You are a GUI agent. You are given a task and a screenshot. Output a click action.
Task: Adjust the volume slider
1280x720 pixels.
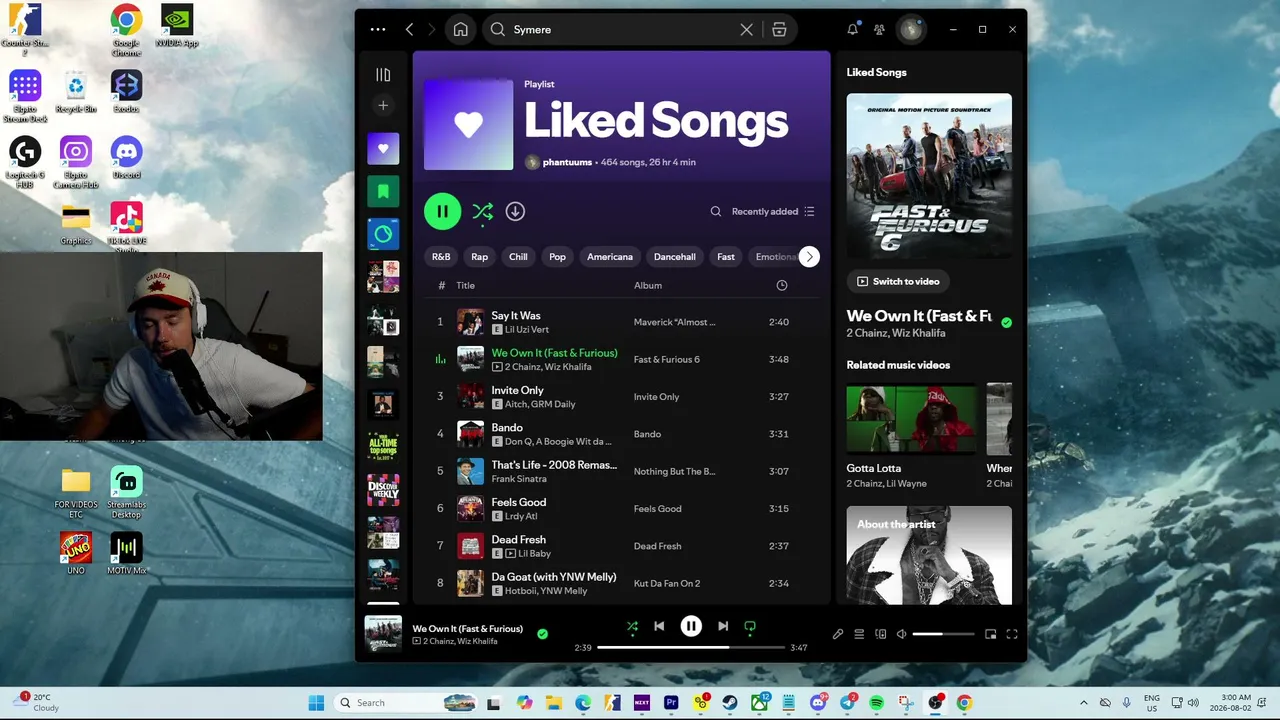tap(943, 634)
